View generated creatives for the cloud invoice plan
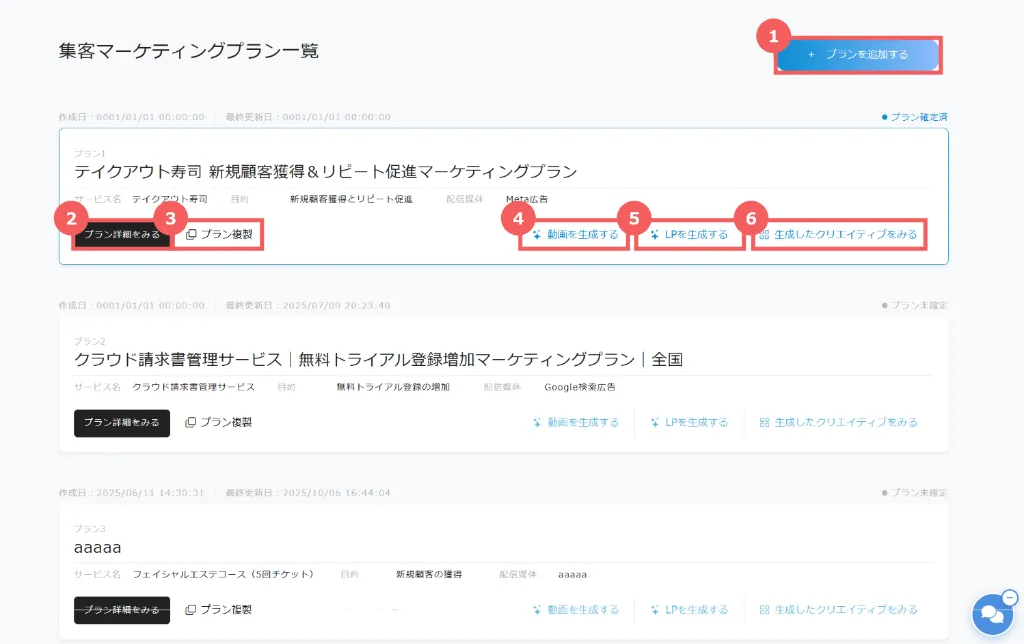1024x644 pixels. (x=838, y=422)
